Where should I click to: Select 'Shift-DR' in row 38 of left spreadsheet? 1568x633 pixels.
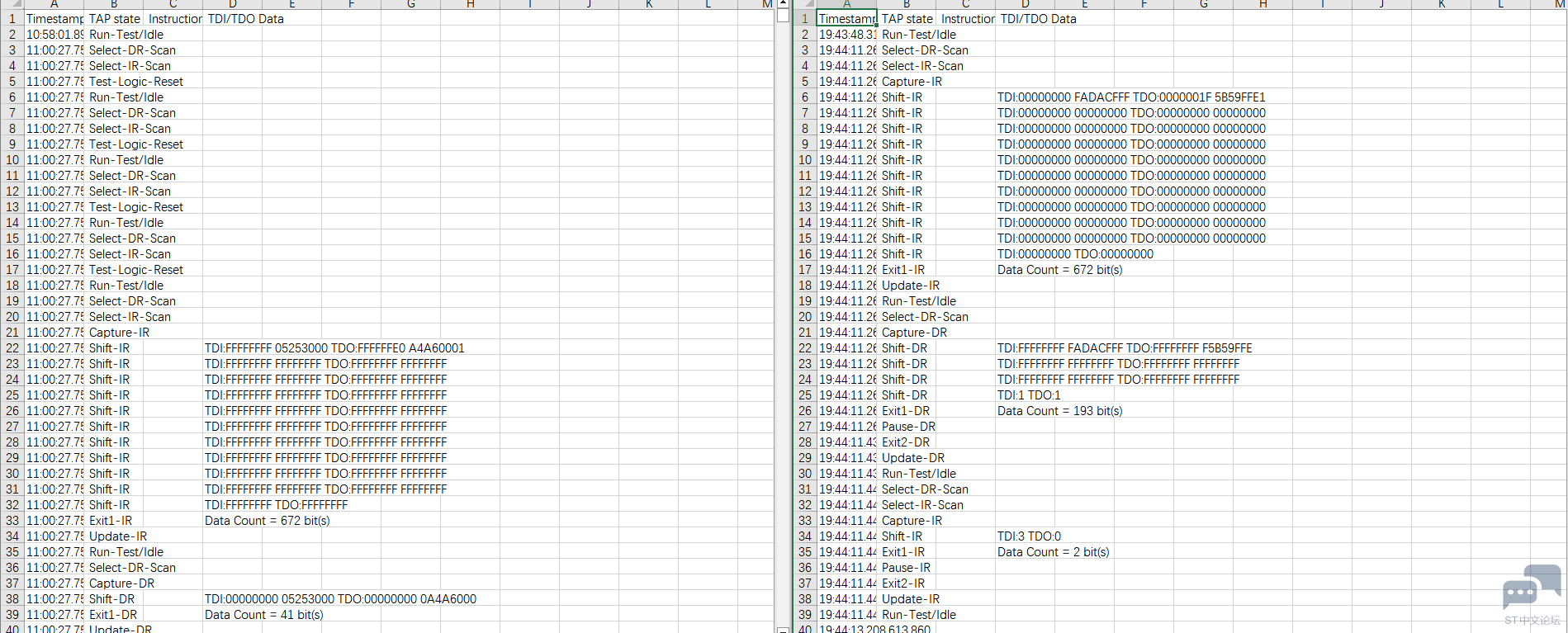[x=111, y=598]
